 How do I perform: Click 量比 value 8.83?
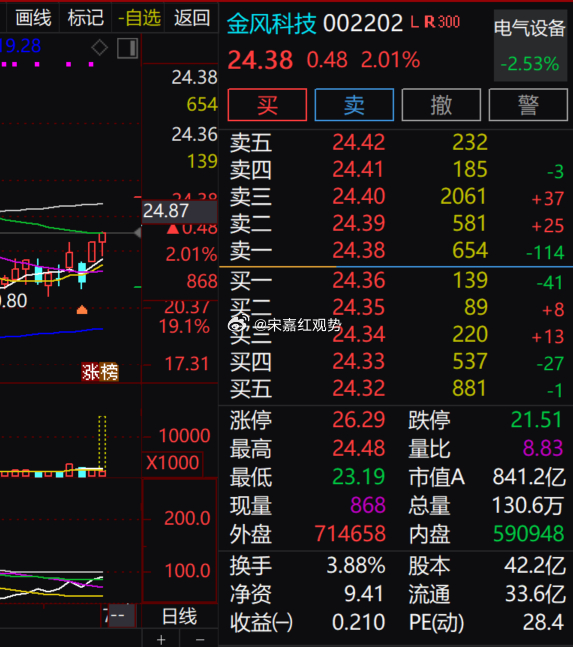point(543,449)
